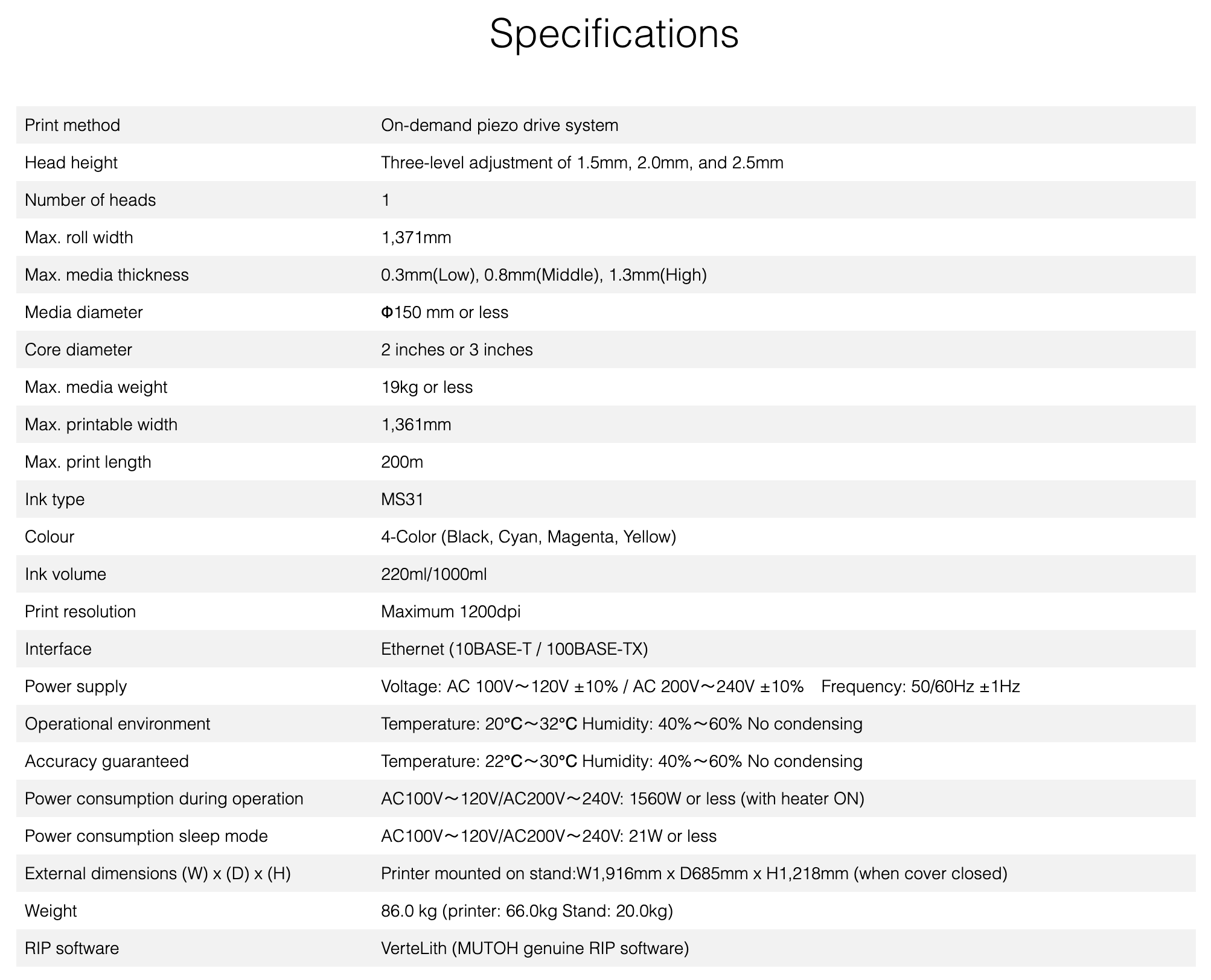Click the Print method row label
This screenshot has width=1211, height=980.
72,125
